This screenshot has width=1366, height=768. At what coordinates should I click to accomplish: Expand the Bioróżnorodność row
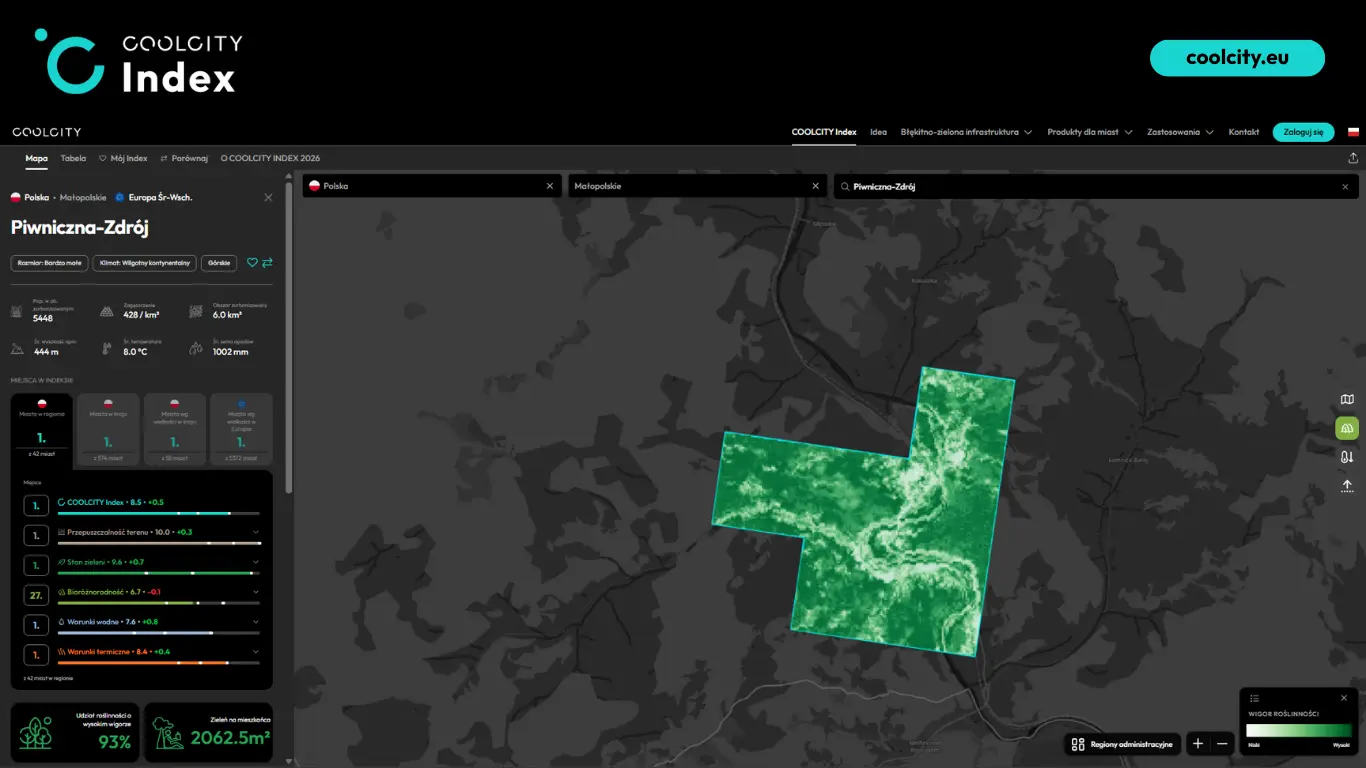256,592
